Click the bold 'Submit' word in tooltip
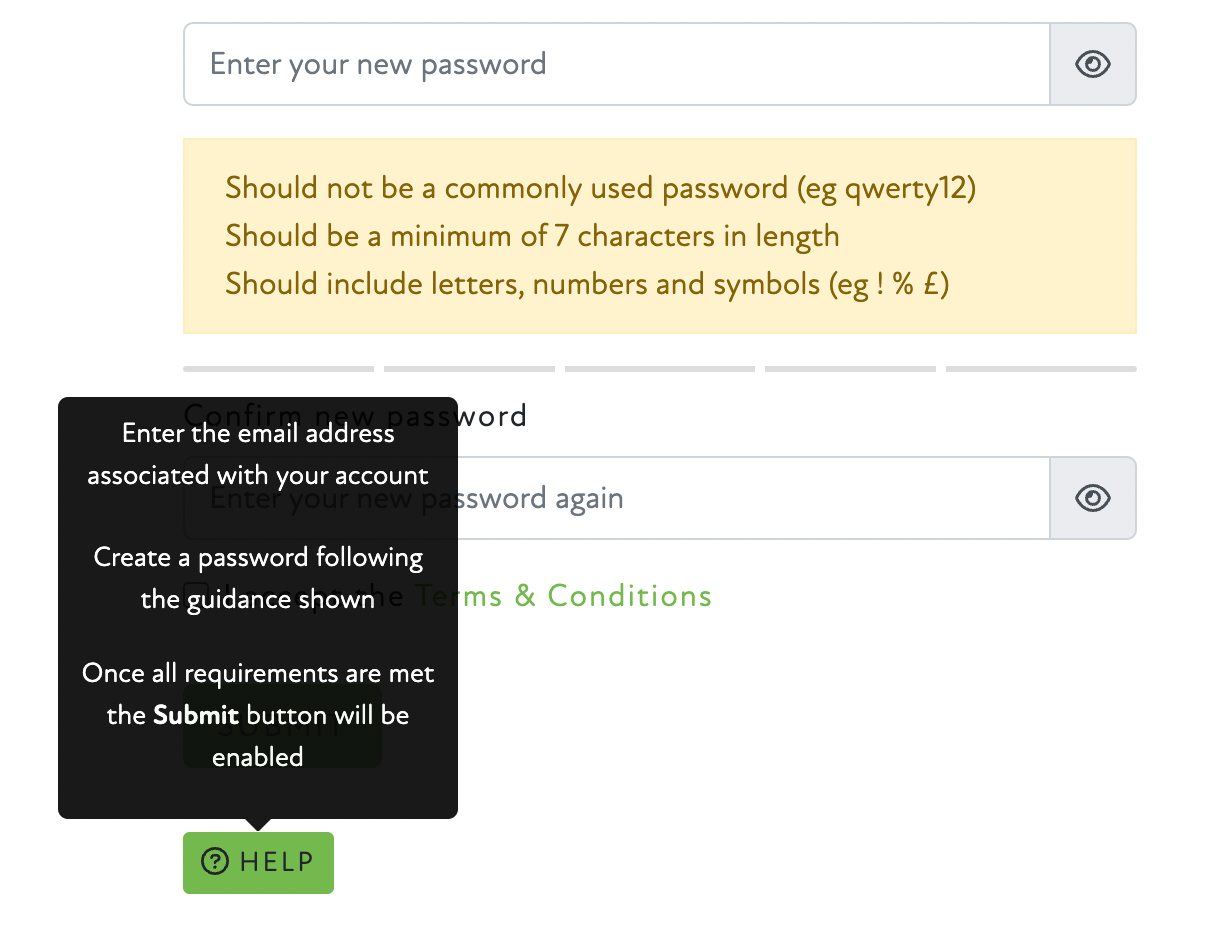1214x938 pixels. (x=196, y=716)
